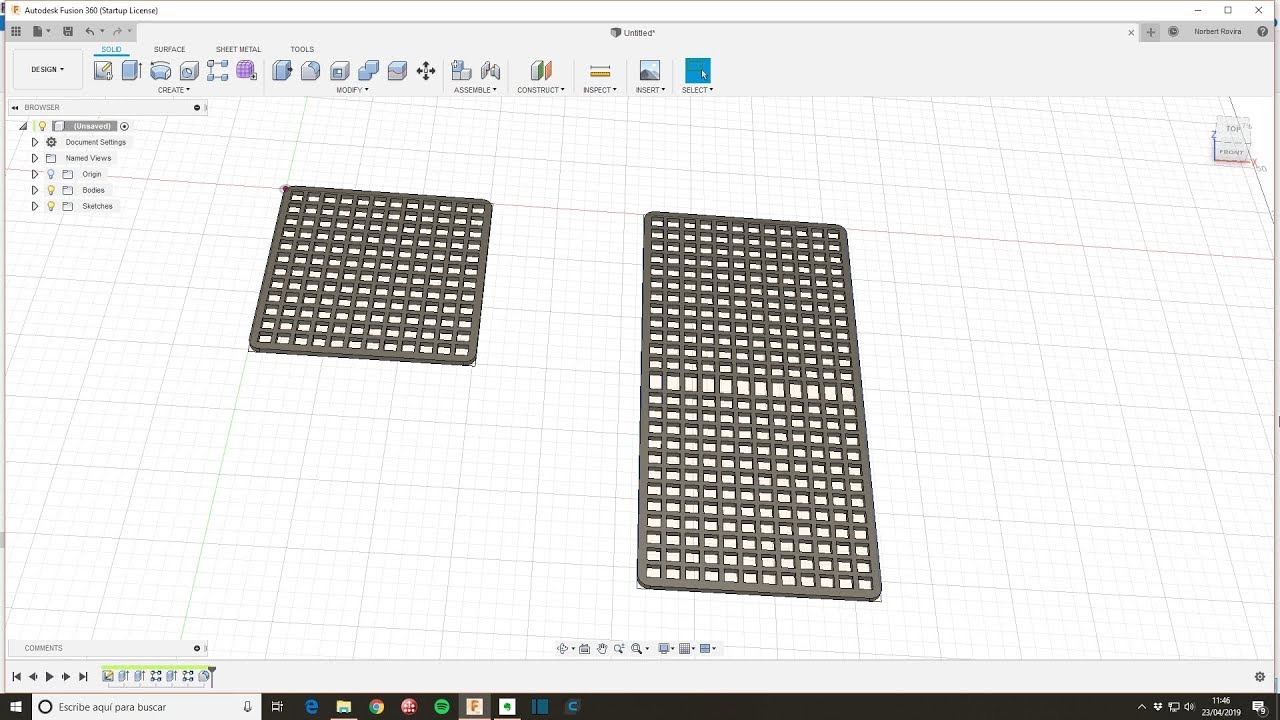Click the Undo arrow
Screen dimensions: 1280x720
[x=90, y=32]
